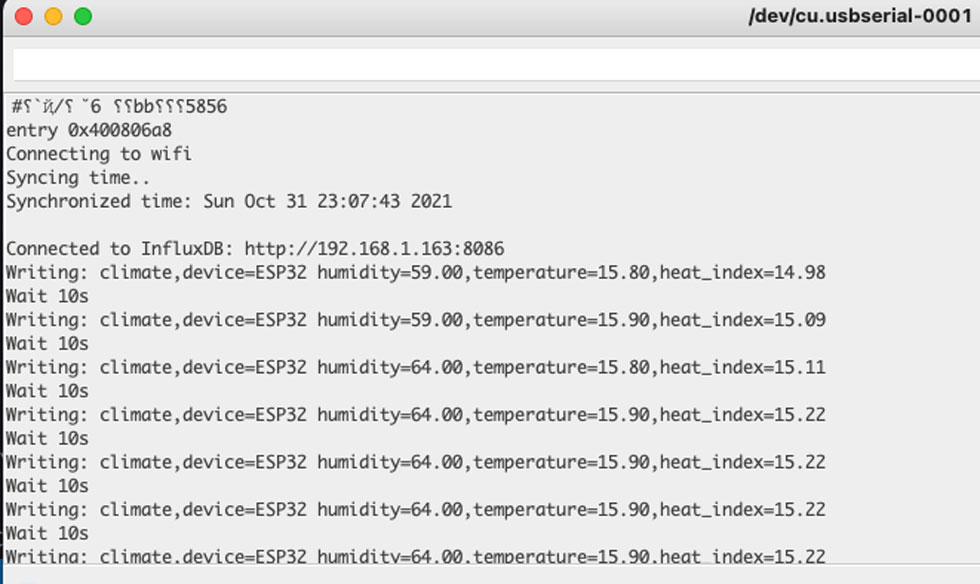Click Wait 10s below the heat_index=14.98 line
Image resolution: width=980 pixels, height=584 pixels.
pyautogui.click(x=48, y=296)
